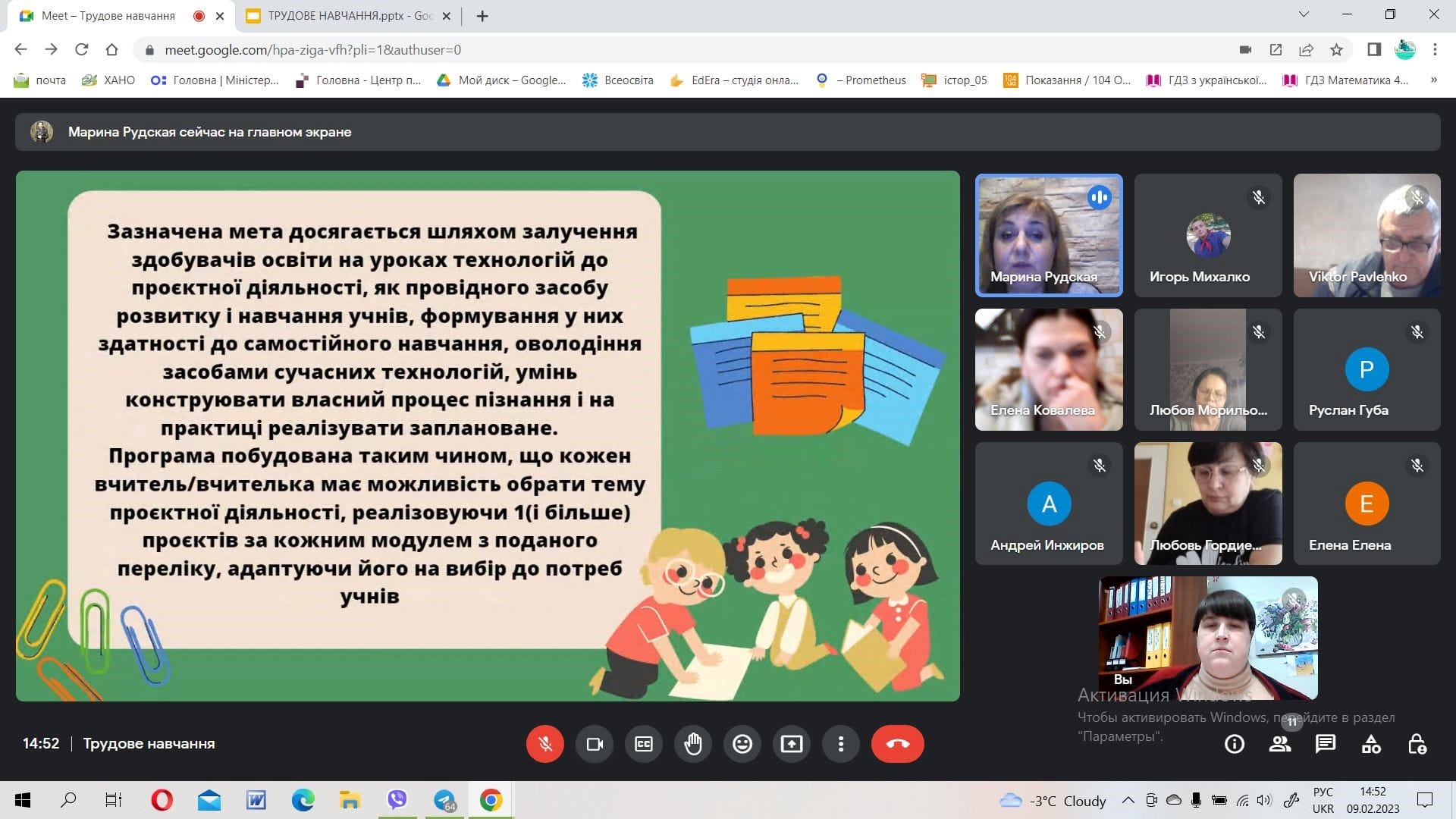Viewport: 1456px width, 819px height.
Task: Toggle the browser side panel
Action: tap(1374, 50)
